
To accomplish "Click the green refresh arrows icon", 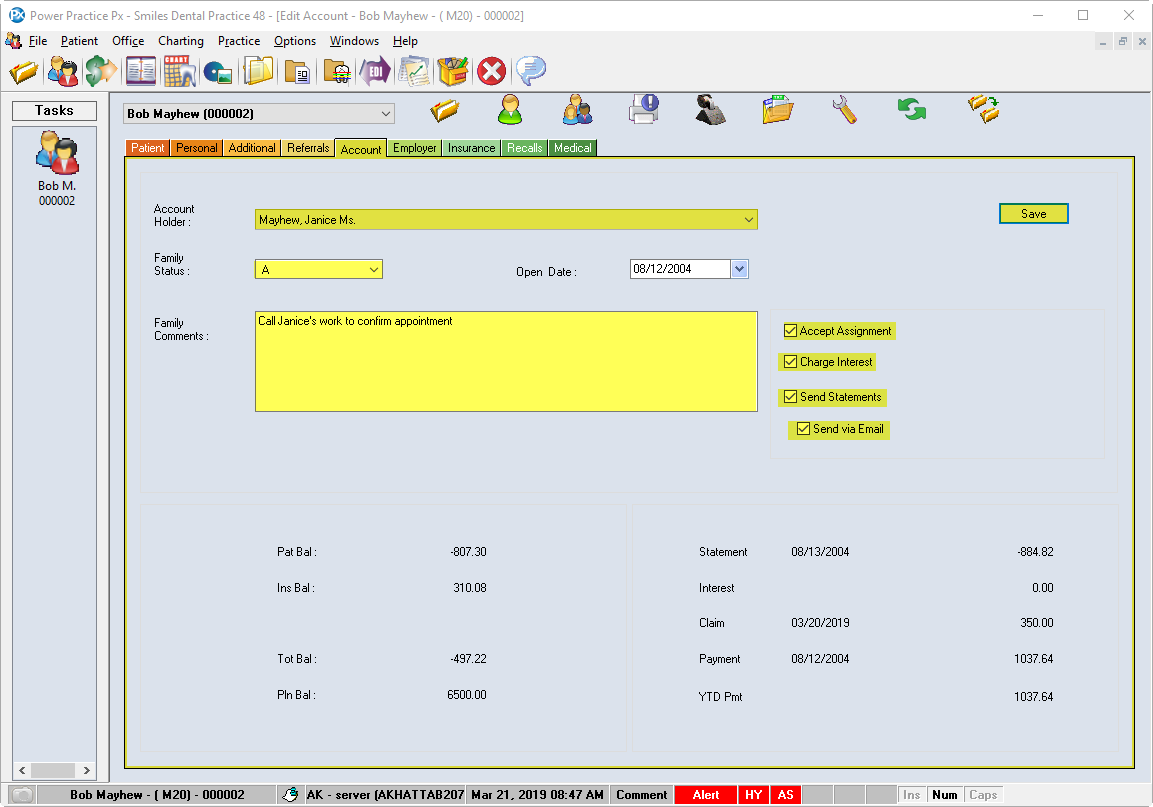I will click(911, 109).
